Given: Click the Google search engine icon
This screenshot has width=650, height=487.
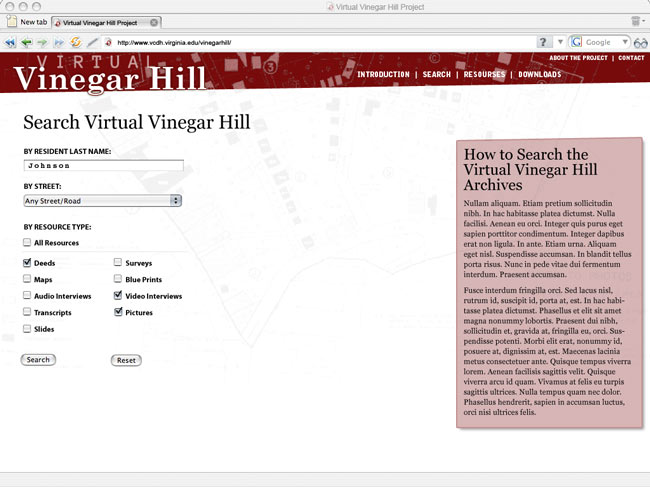Looking at the screenshot, I should pos(576,42).
